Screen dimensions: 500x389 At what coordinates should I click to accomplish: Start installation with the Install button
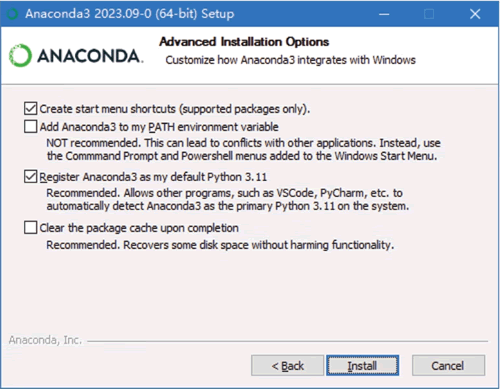coord(362,365)
